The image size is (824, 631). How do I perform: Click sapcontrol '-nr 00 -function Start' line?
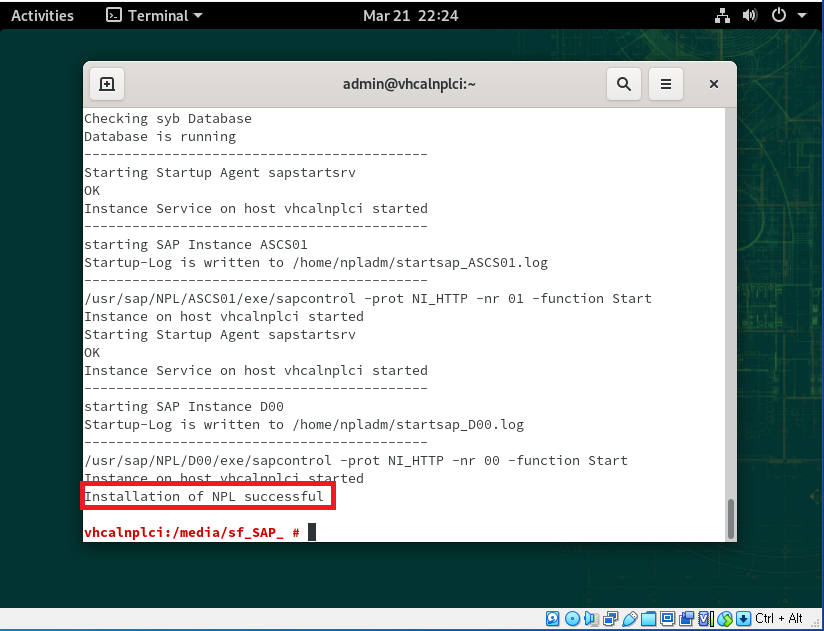pyautogui.click(x=356, y=461)
